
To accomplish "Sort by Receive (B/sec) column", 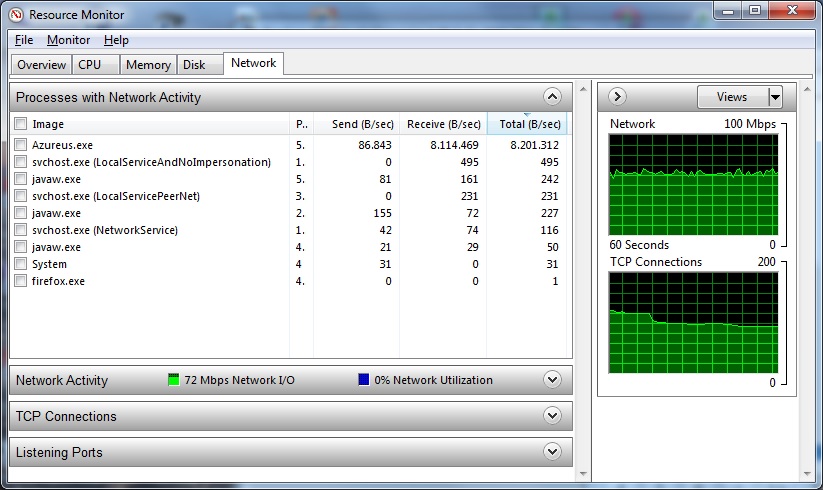I will 443,124.
